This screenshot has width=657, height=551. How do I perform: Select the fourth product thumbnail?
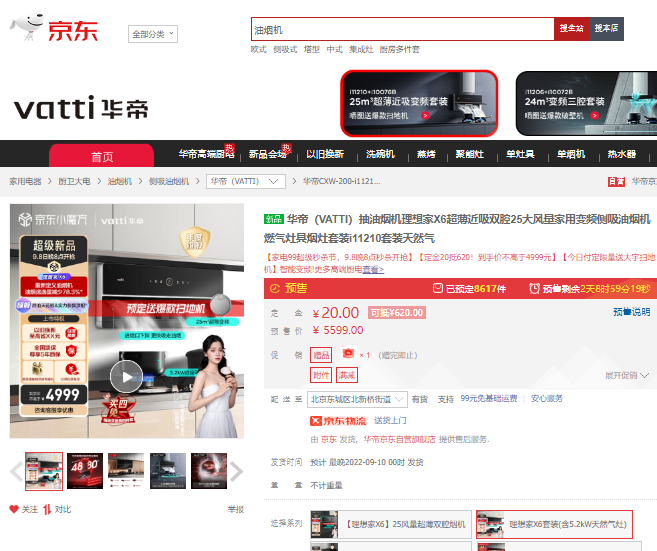point(168,471)
